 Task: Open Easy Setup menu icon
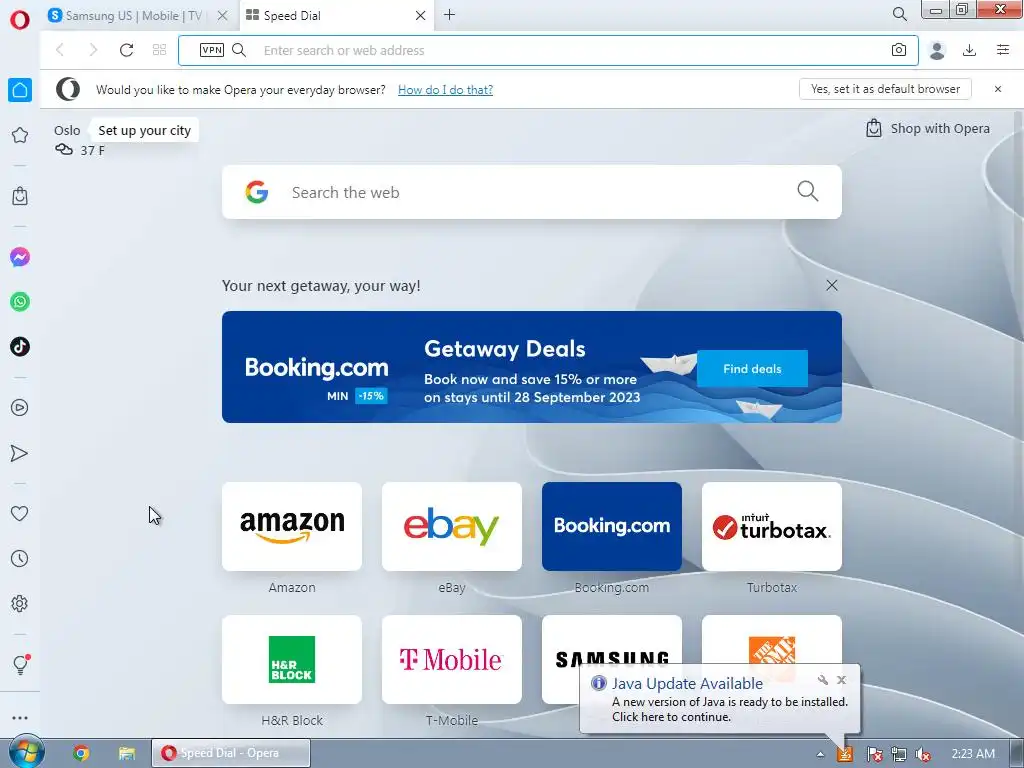pyautogui.click(x=1003, y=50)
